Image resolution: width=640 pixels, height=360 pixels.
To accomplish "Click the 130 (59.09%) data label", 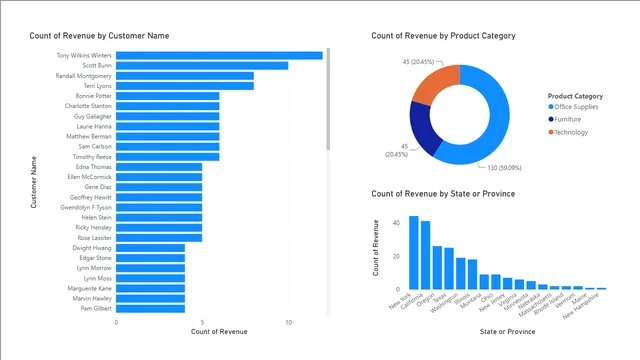I will click(x=504, y=168).
